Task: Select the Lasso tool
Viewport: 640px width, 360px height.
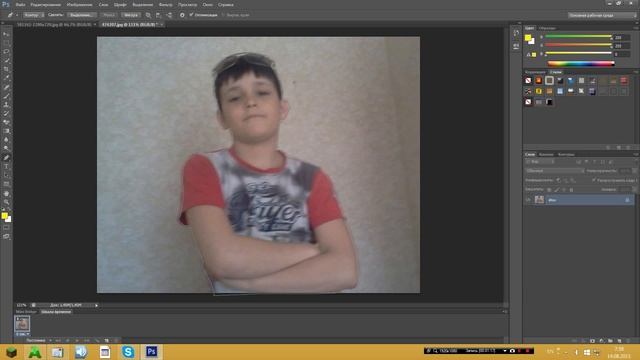Action: [x=6, y=52]
